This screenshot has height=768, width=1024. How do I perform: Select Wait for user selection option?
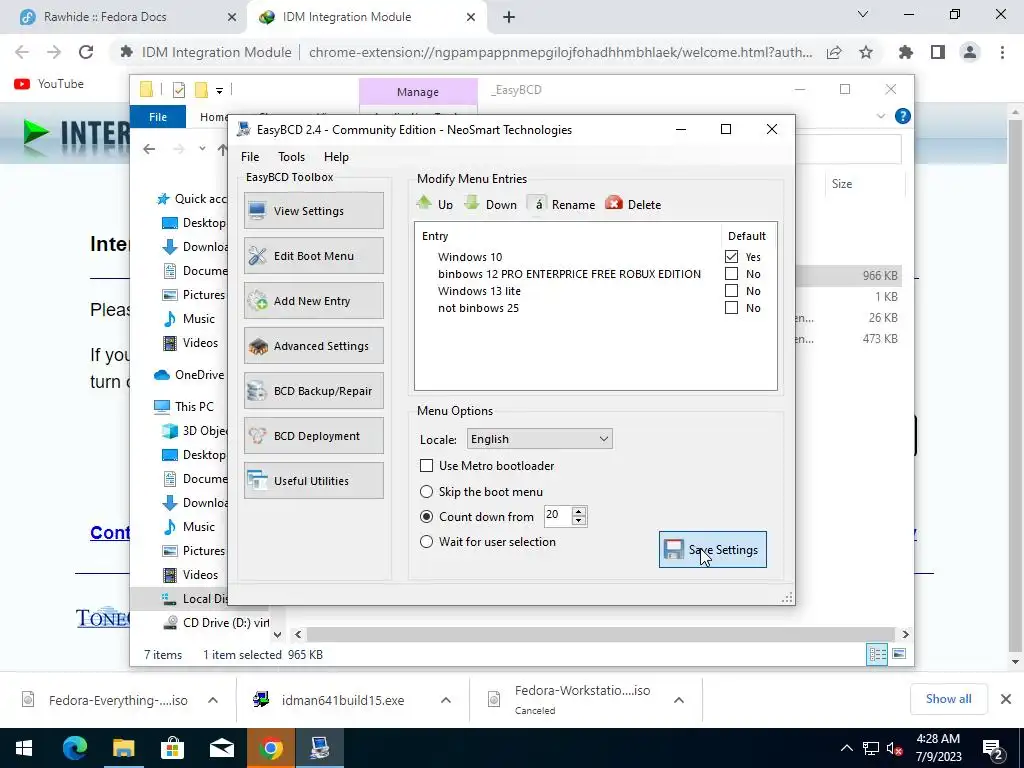point(426,541)
